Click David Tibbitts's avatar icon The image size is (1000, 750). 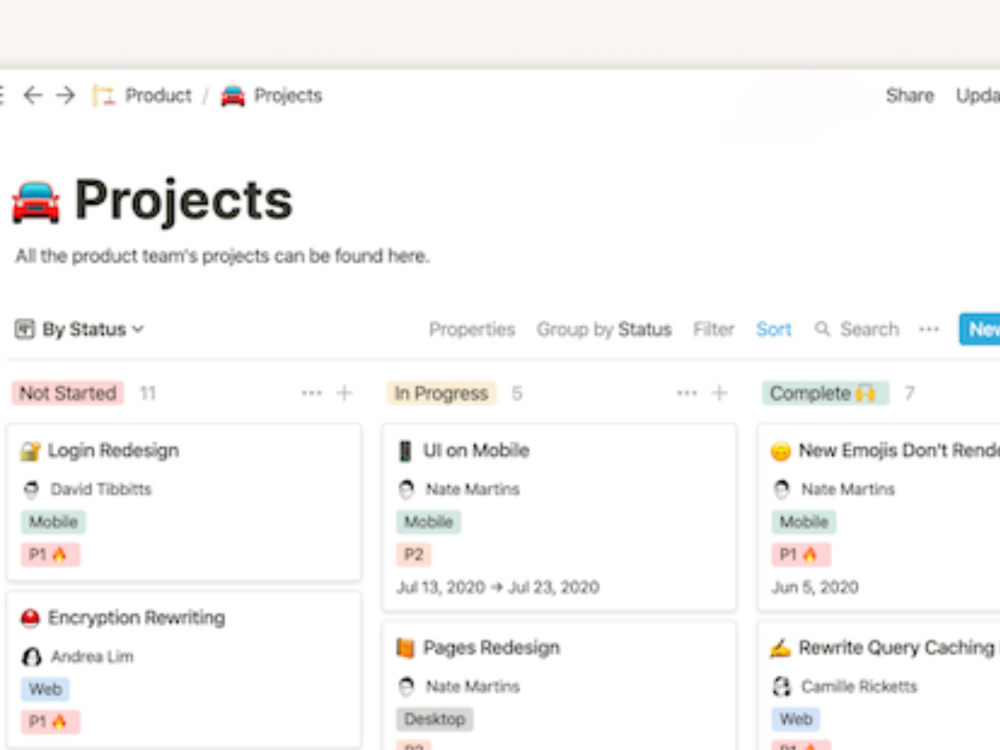point(31,489)
